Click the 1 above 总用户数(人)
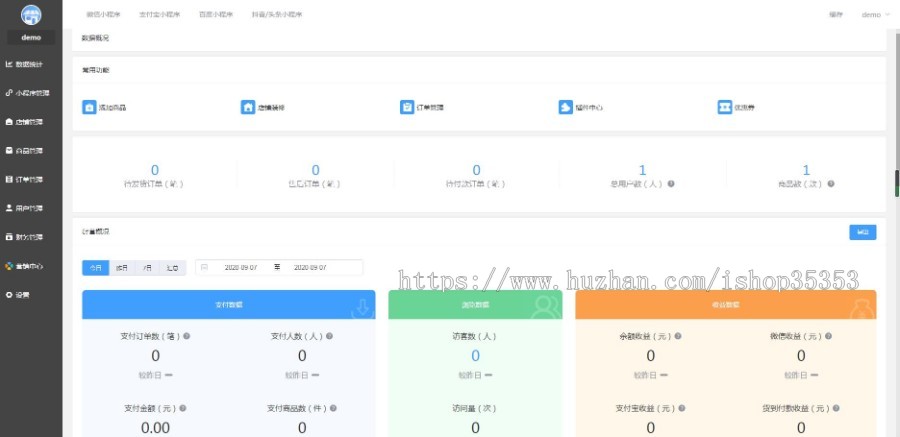 pos(642,170)
